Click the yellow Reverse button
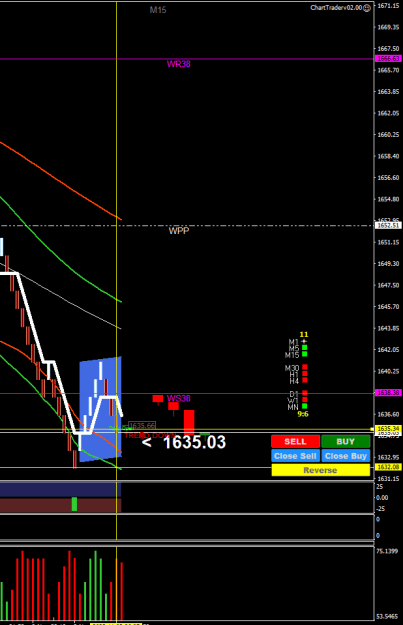The height and width of the screenshot is (625, 403). point(320,470)
